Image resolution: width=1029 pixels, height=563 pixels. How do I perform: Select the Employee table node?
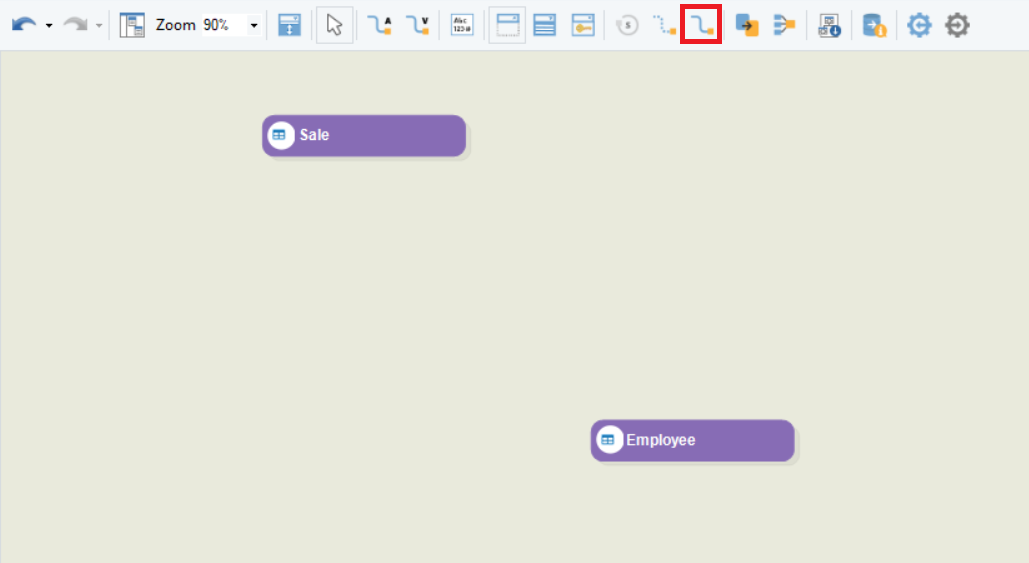692,441
